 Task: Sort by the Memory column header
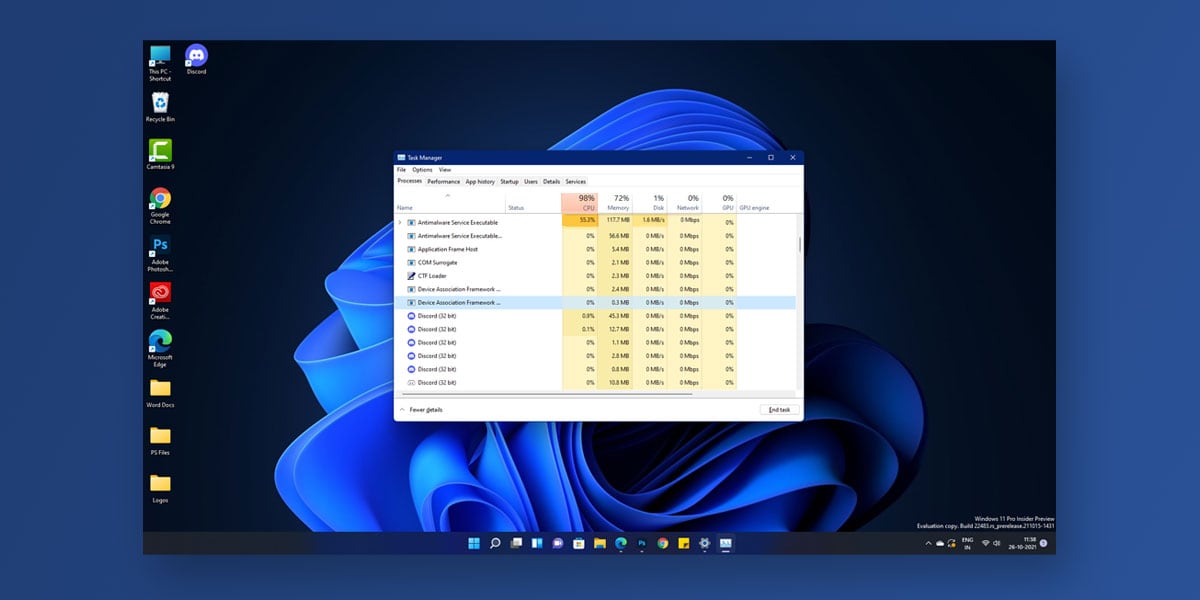[616, 202]
